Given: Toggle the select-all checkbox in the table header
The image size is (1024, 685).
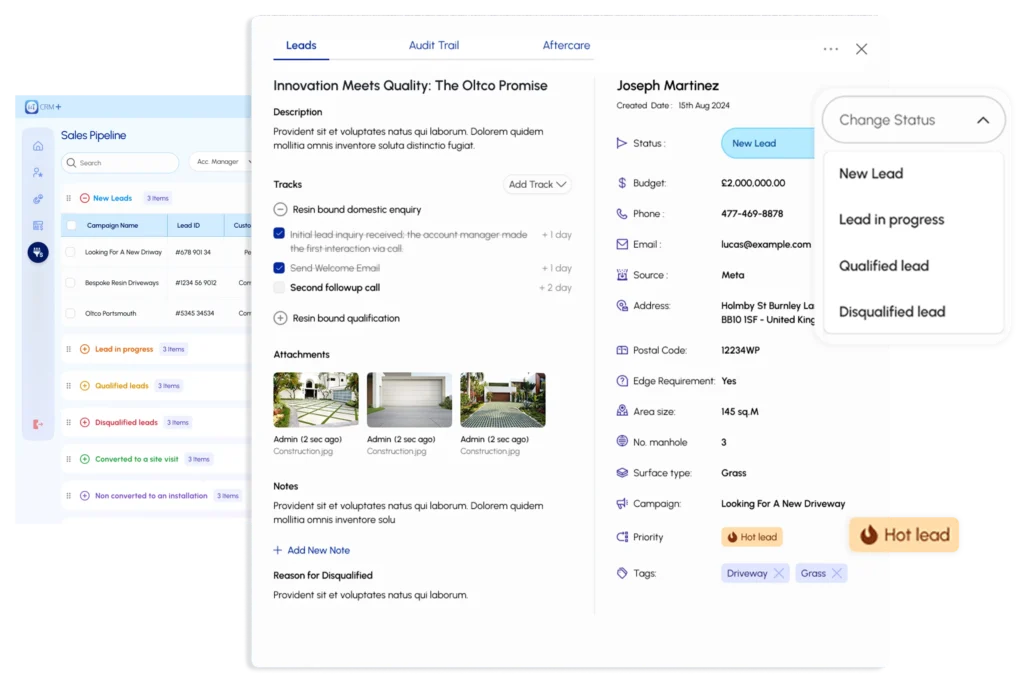Looking at the screenshot, I should pos(71,225).
